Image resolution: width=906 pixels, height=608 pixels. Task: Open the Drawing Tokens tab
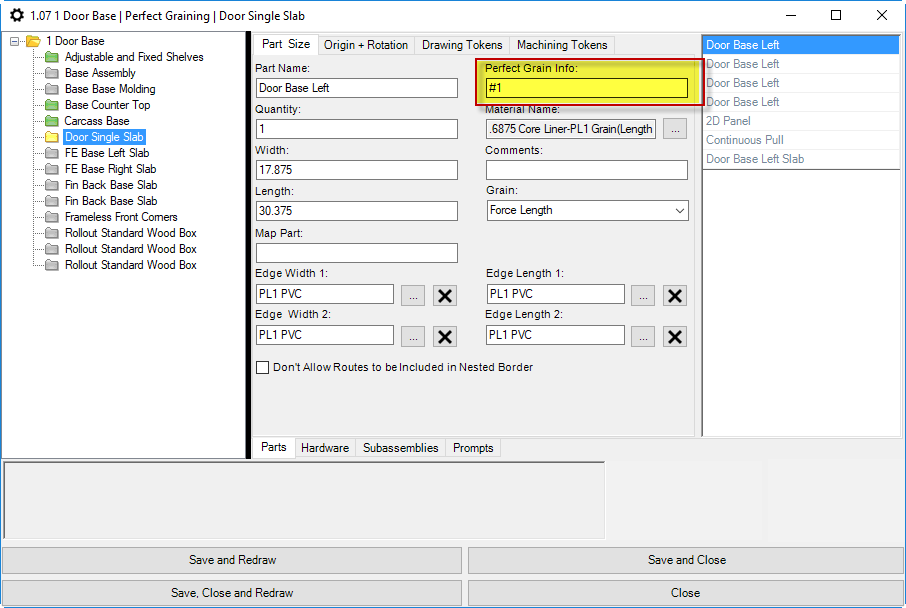462,45
